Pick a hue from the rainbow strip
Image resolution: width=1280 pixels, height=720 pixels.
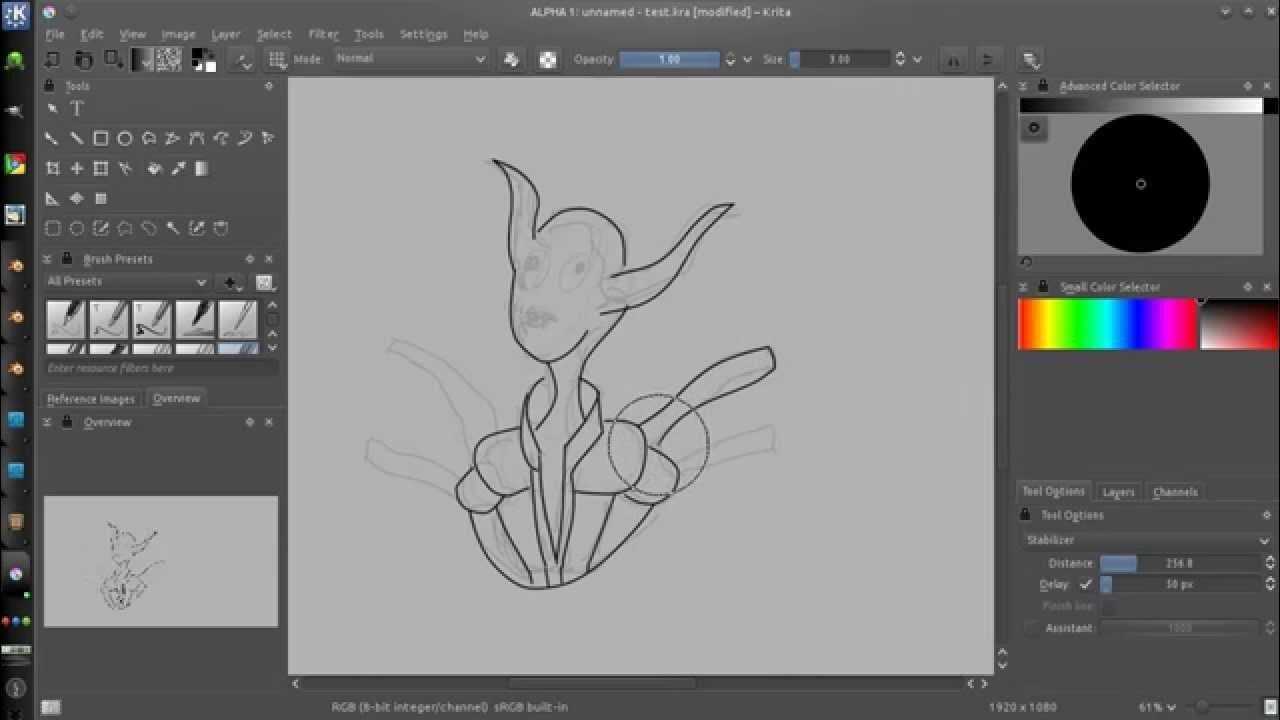[1107, 324]
